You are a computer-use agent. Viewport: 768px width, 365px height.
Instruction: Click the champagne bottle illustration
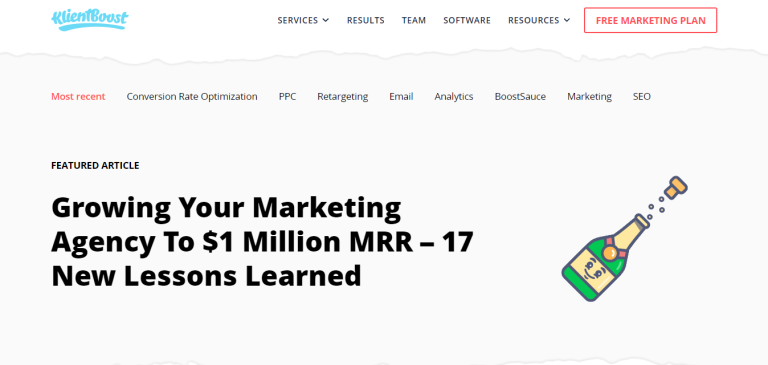coord(624,238)
